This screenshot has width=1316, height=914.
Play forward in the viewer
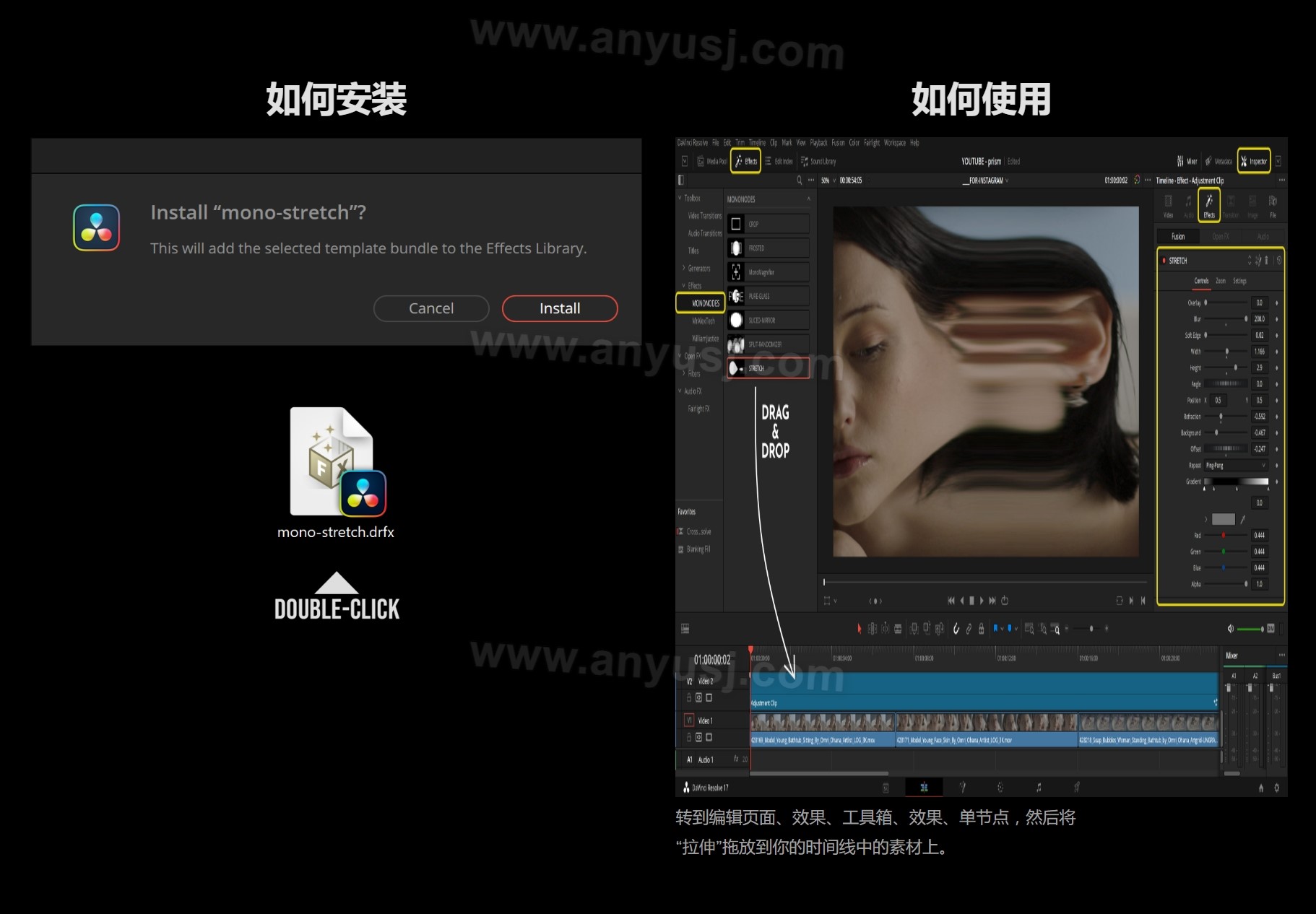click(x=982, y=601)
